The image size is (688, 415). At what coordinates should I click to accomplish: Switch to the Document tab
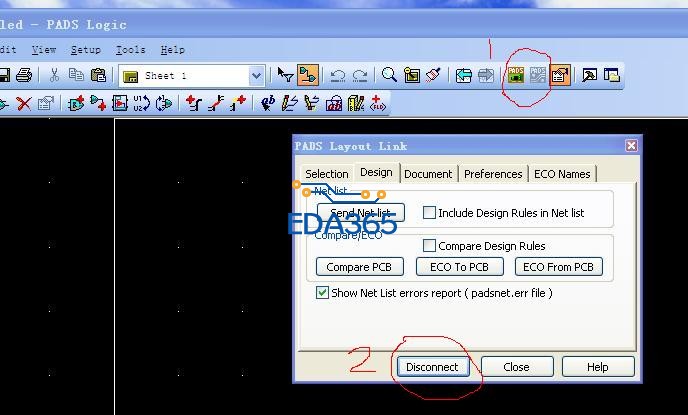[x=428, y=174]
